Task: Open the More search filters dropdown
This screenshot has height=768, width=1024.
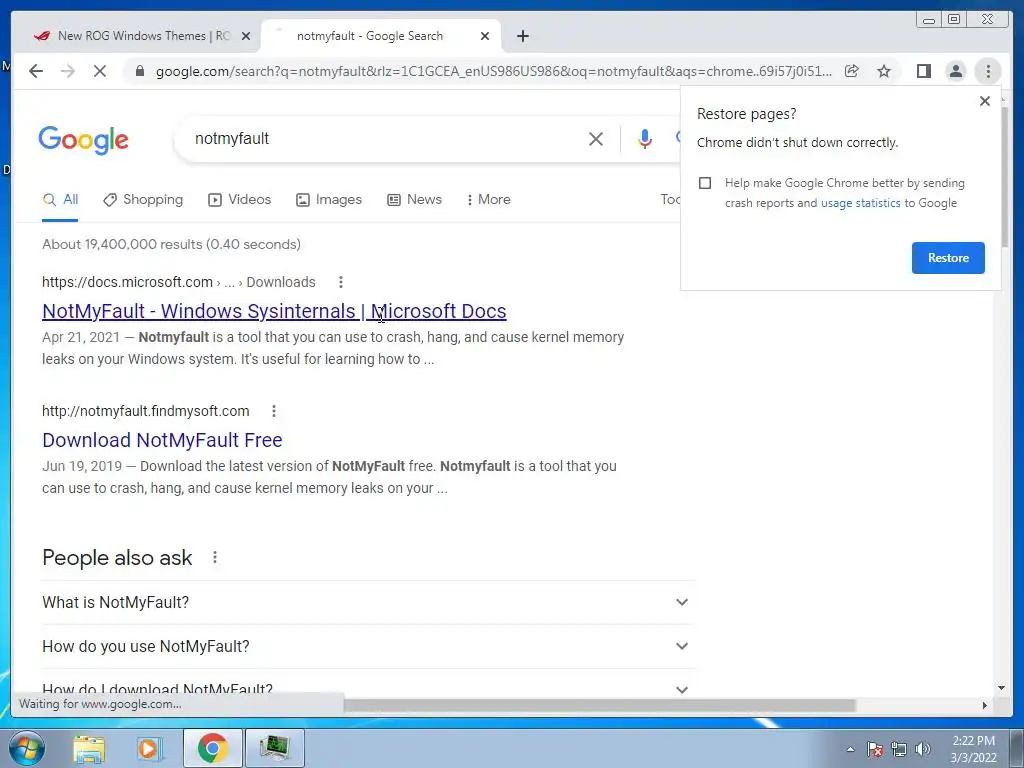Action: 488,200
